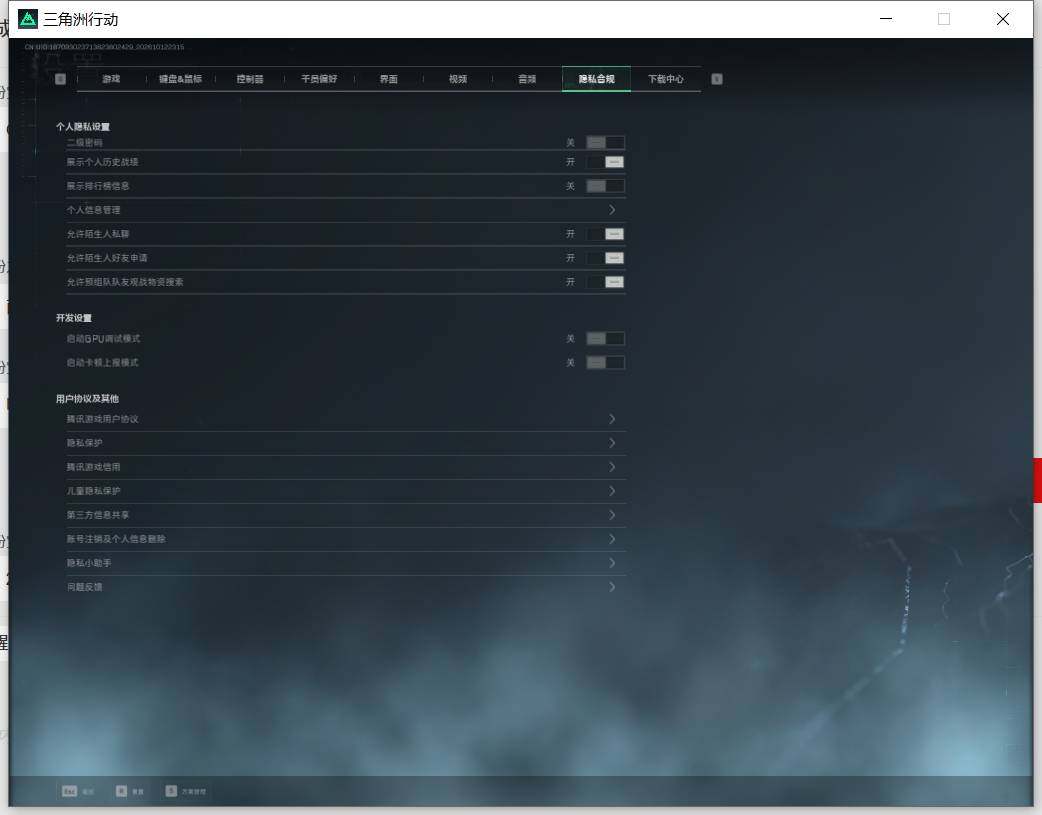Screen dimensions: 1042x815
Task: Click the S scheme management key icon
Action: pyautogui.click(x=171, y=791)
